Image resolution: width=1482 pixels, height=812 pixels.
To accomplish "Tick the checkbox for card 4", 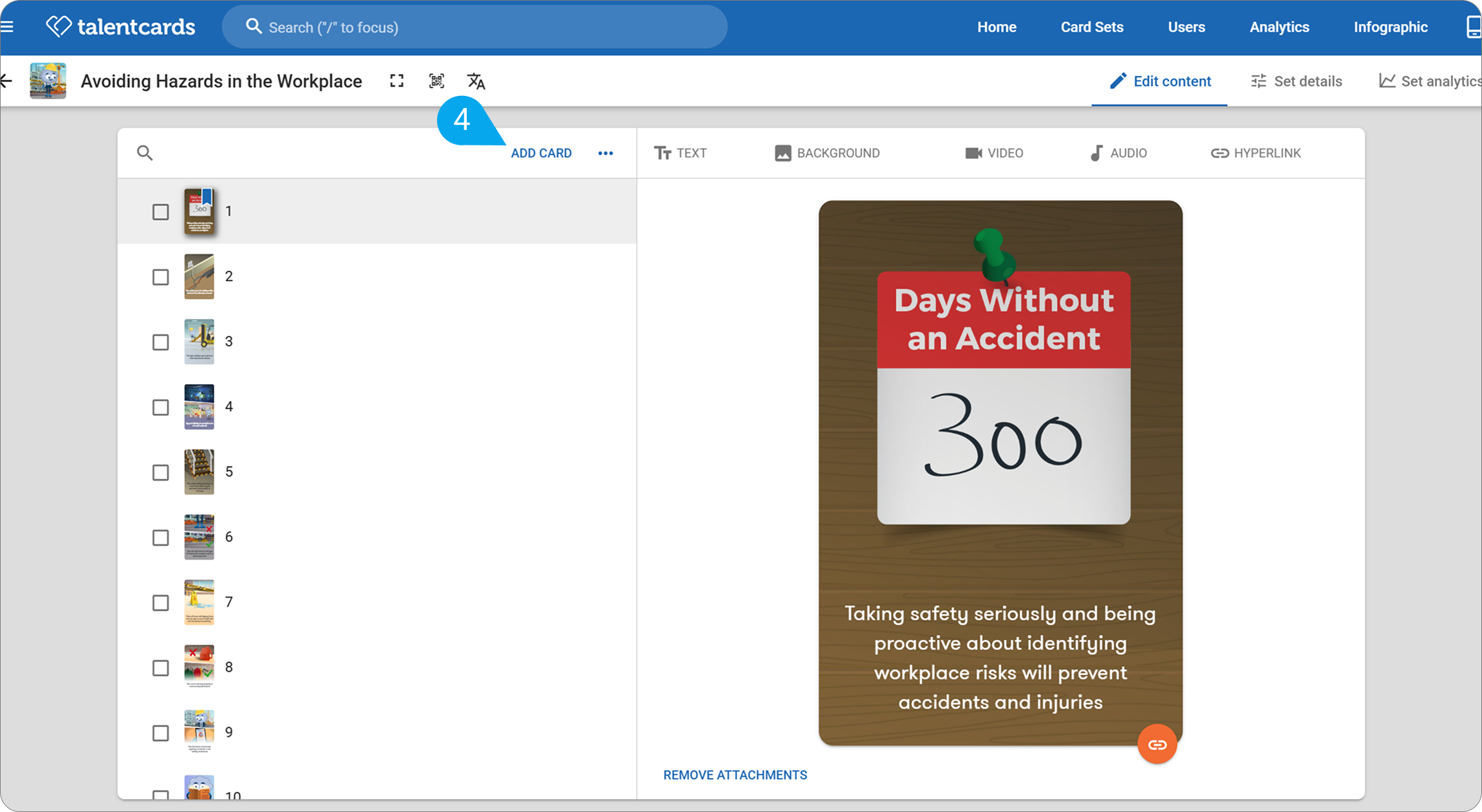I will [160, 407].
